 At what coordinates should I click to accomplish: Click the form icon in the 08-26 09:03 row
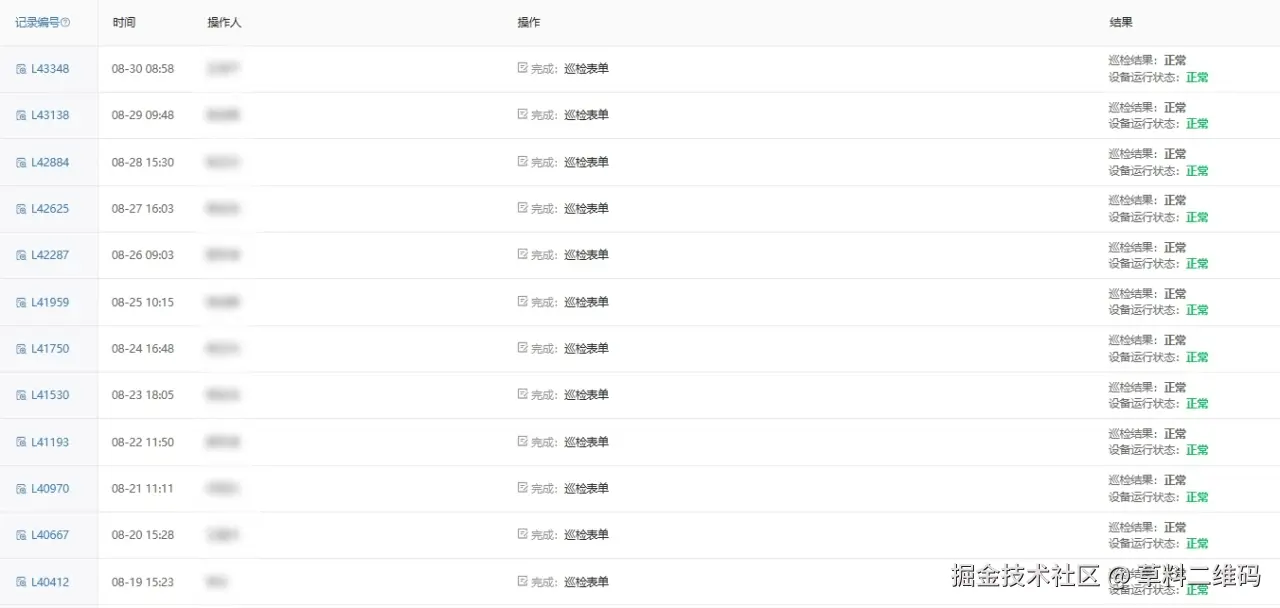click(522, 254)
